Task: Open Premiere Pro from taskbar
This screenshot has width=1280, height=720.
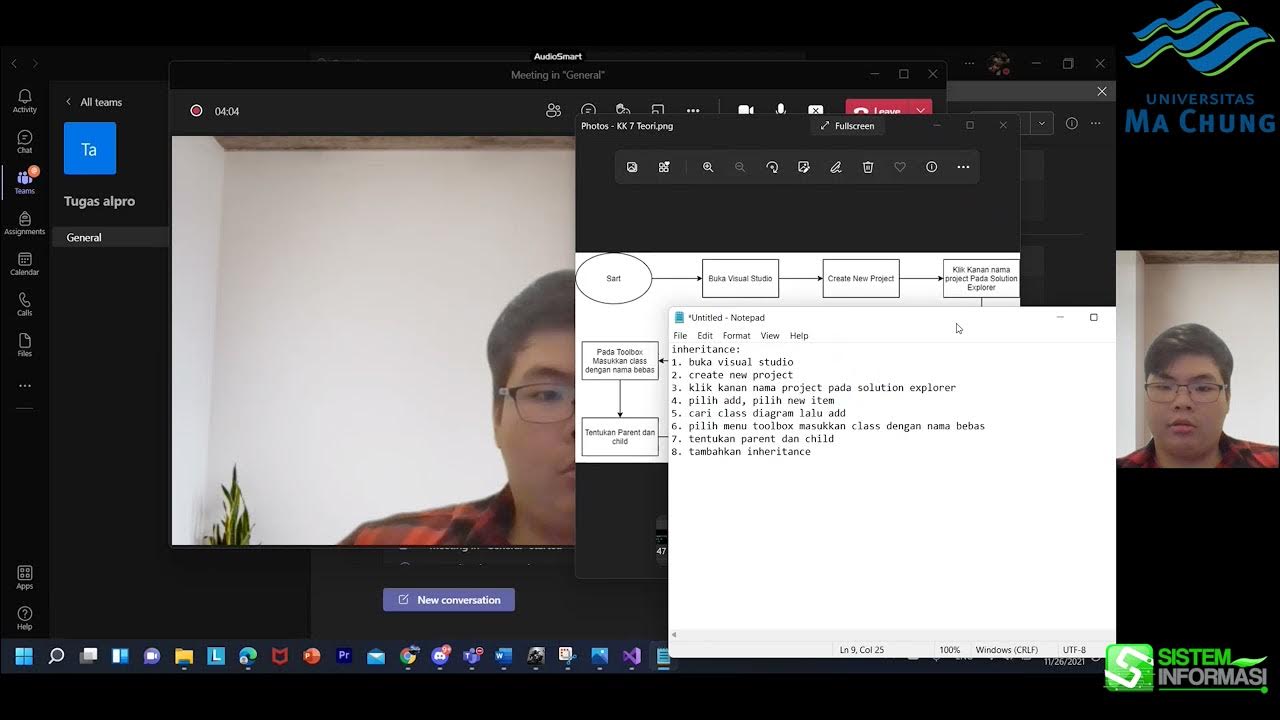Action: (x=344, y=656)
